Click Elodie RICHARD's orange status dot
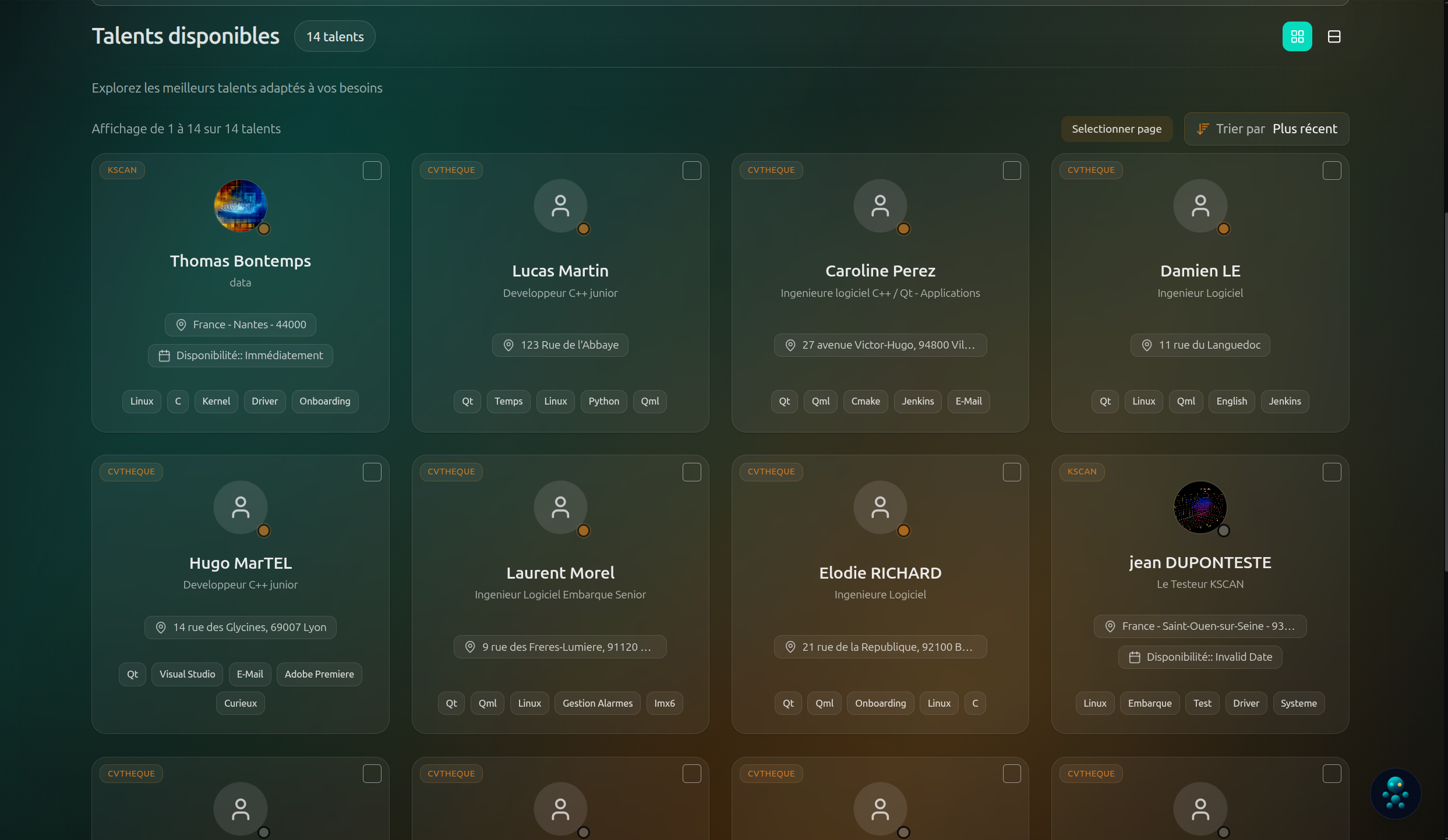This screenshot has width=1448, height=840. coord(903,530)
